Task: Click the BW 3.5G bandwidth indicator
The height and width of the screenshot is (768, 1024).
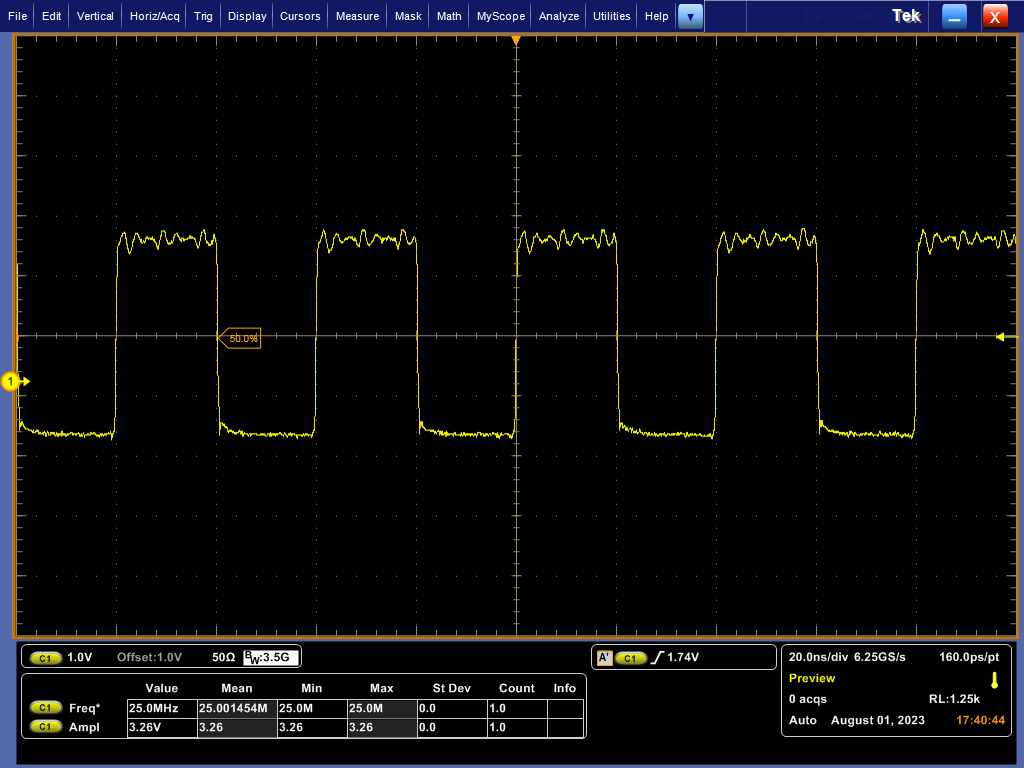Action: tap(271, 658)
